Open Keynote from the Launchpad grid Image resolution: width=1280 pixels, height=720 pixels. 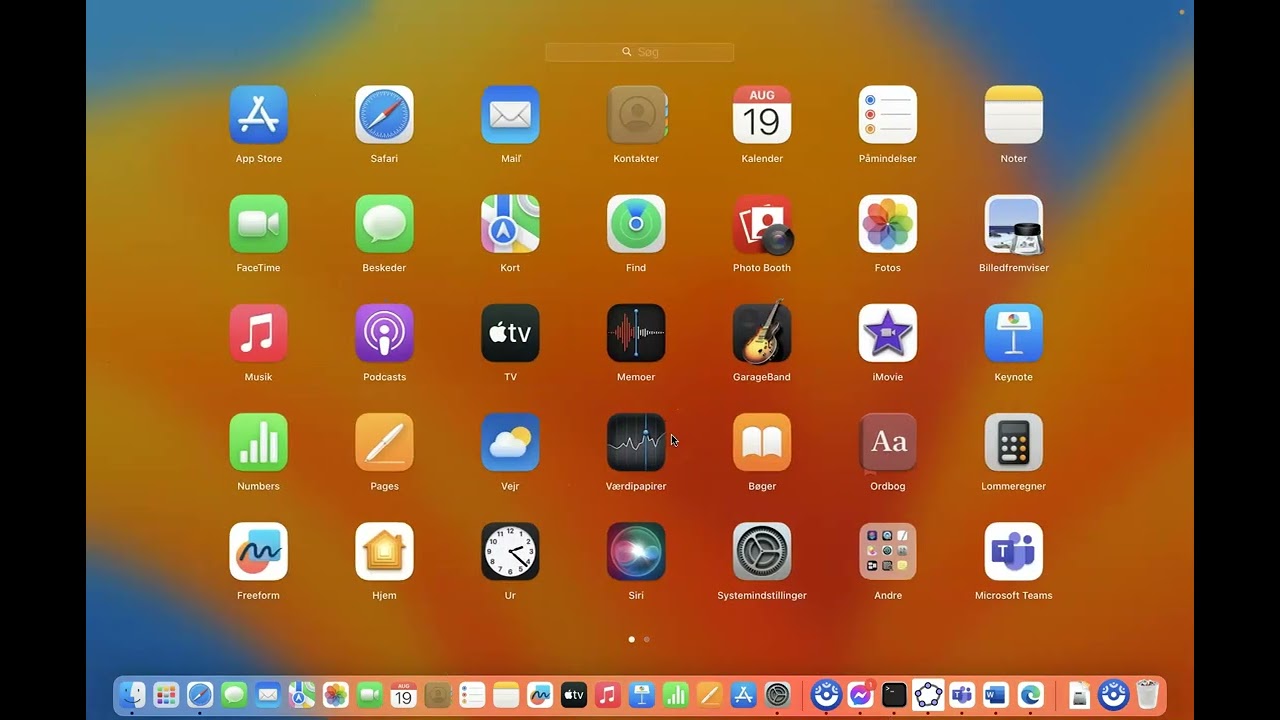[1014, 333]
